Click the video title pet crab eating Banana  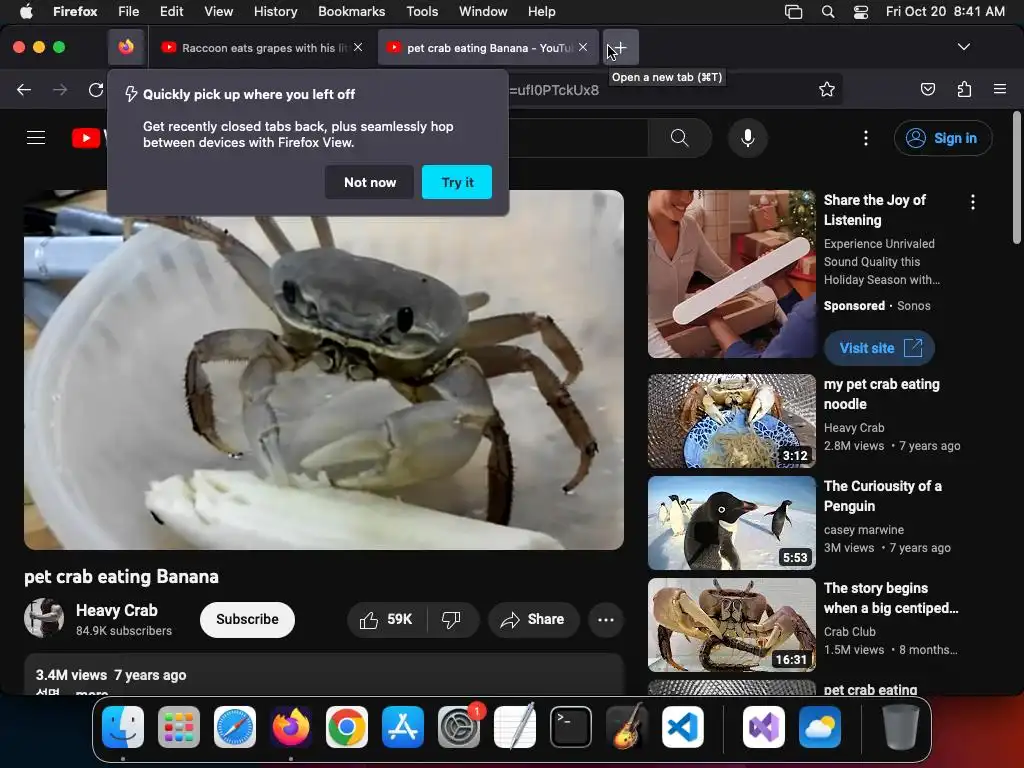point(121,577)
